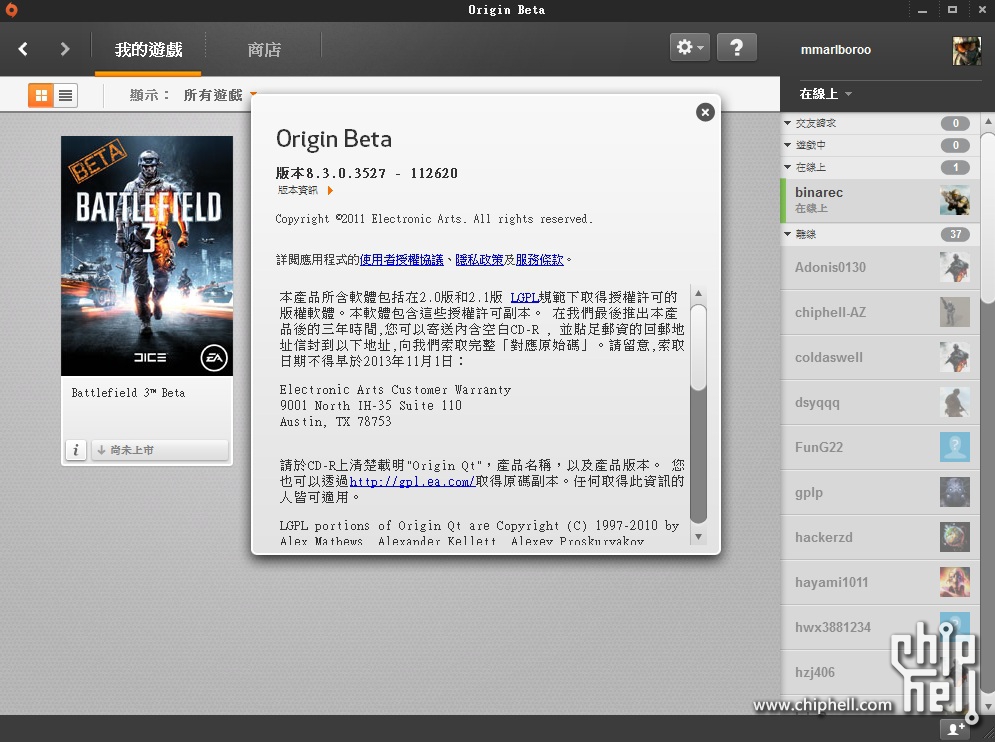Minimize the Origin Beta window
The height and width of the screenshot is (742, 995).
pyautogui.click(x=922, y=10)
